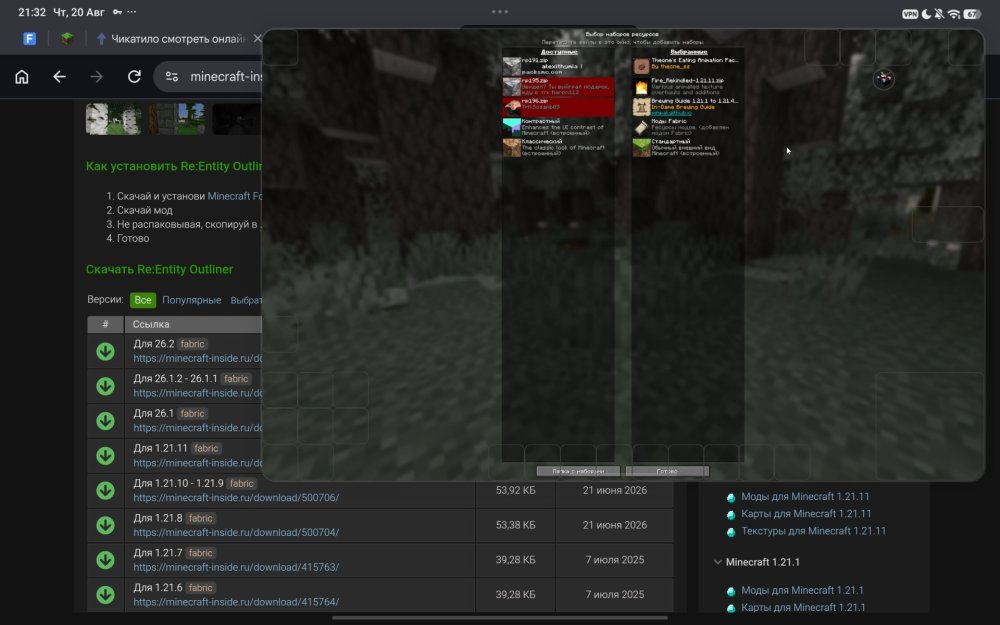Image resolution: width=1000 pixels, height=625 pixels.
Task: Open the Папка с наборами pack folder
Action: point(578,471)
